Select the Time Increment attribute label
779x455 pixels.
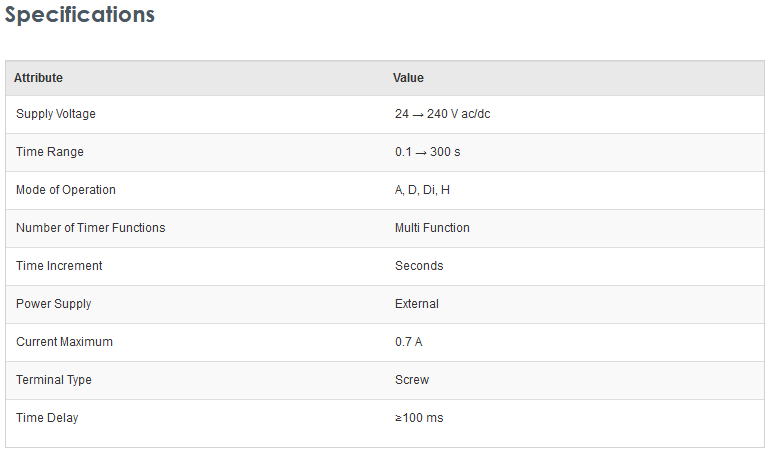click(x=59, y=266)
